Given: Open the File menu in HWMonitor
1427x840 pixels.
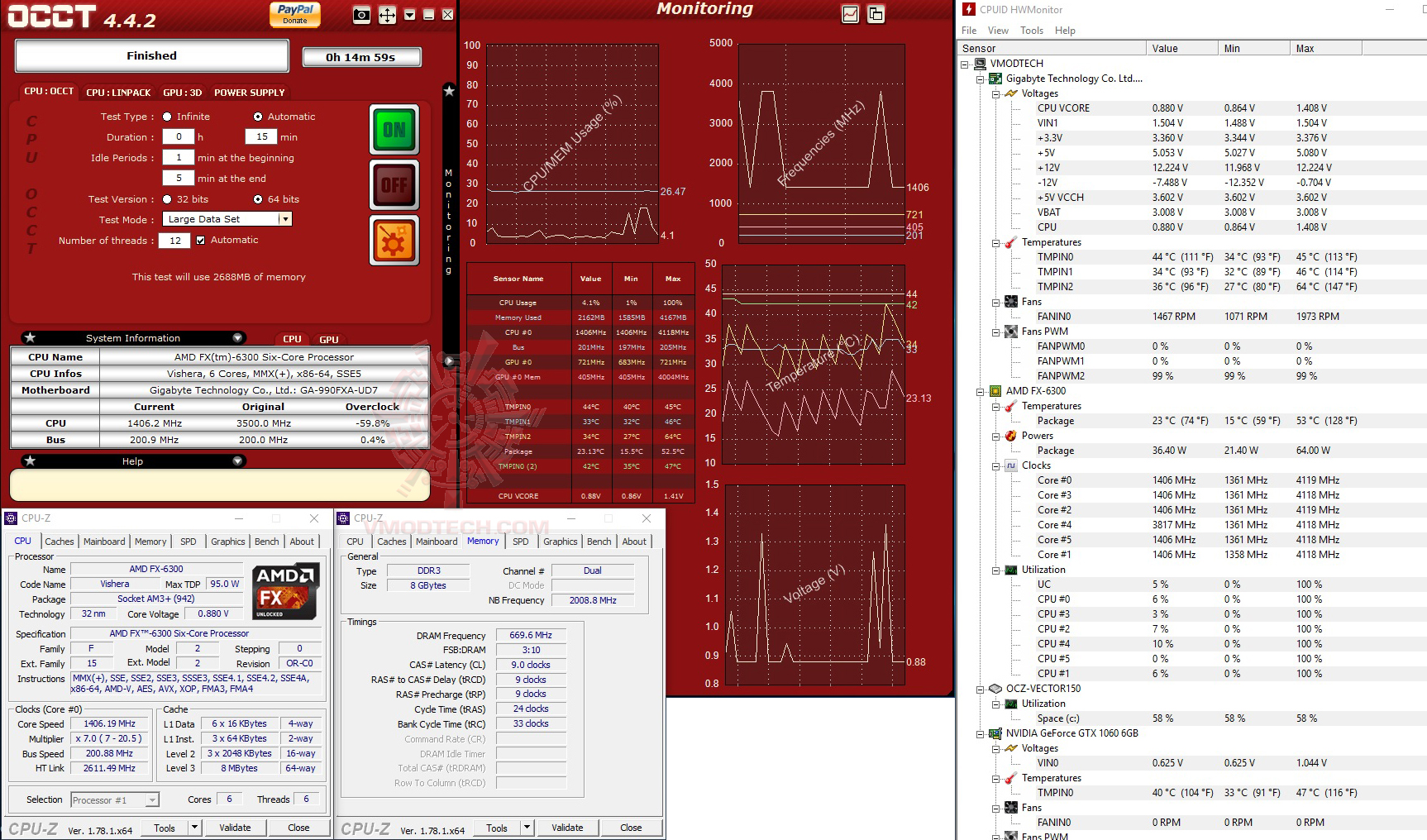Looking at the screenshot, I should click(969, 31).
